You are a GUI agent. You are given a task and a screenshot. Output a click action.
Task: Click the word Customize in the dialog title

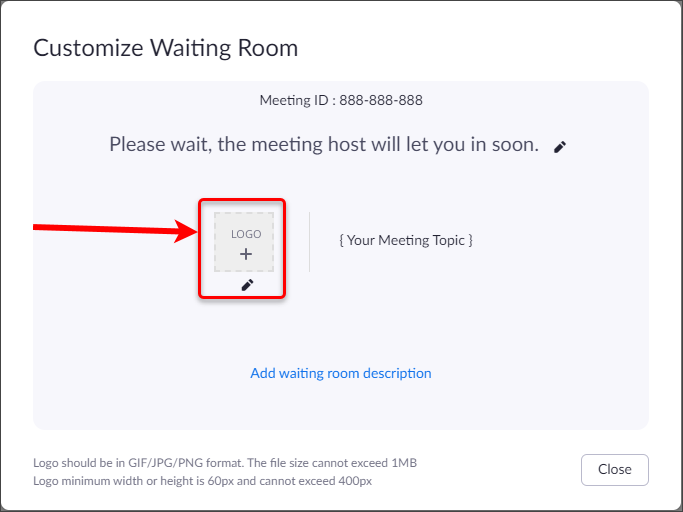click(x=86, y=47)
